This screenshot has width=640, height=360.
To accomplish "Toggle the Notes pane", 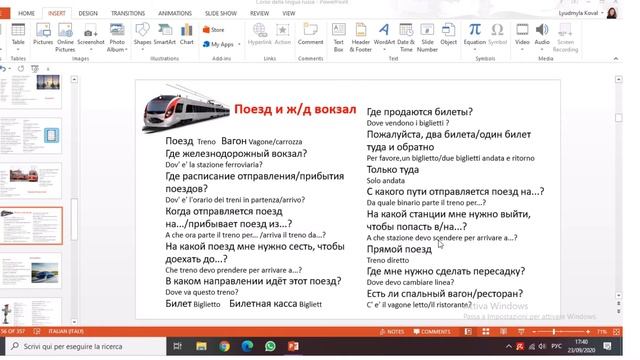I will coord(392,332).
